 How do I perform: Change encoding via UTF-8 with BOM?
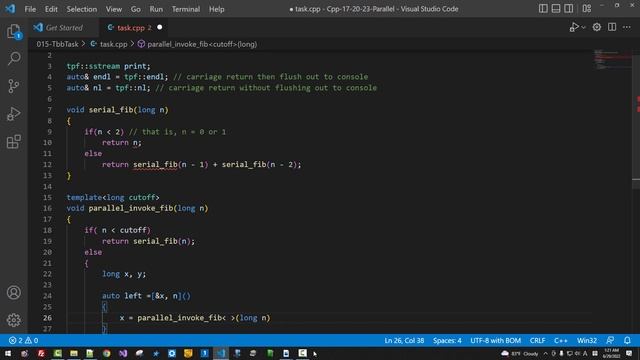click(496, 340)
